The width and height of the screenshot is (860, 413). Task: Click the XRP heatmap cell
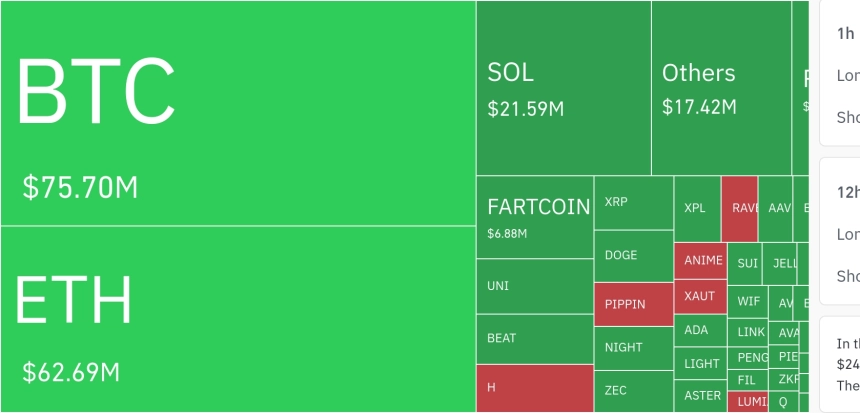pyautogui.click(x=634, y=203)
